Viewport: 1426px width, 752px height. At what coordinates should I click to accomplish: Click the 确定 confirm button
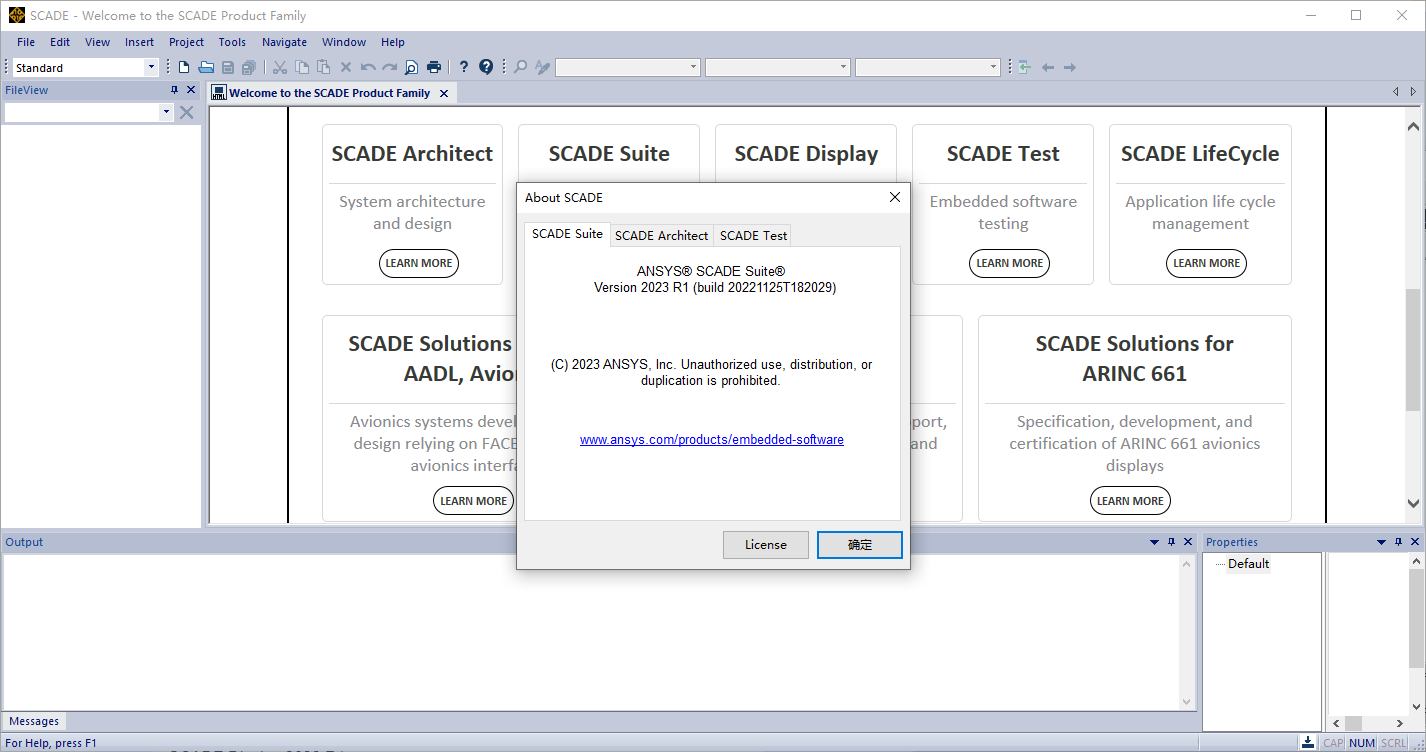[x=860, y=545]
